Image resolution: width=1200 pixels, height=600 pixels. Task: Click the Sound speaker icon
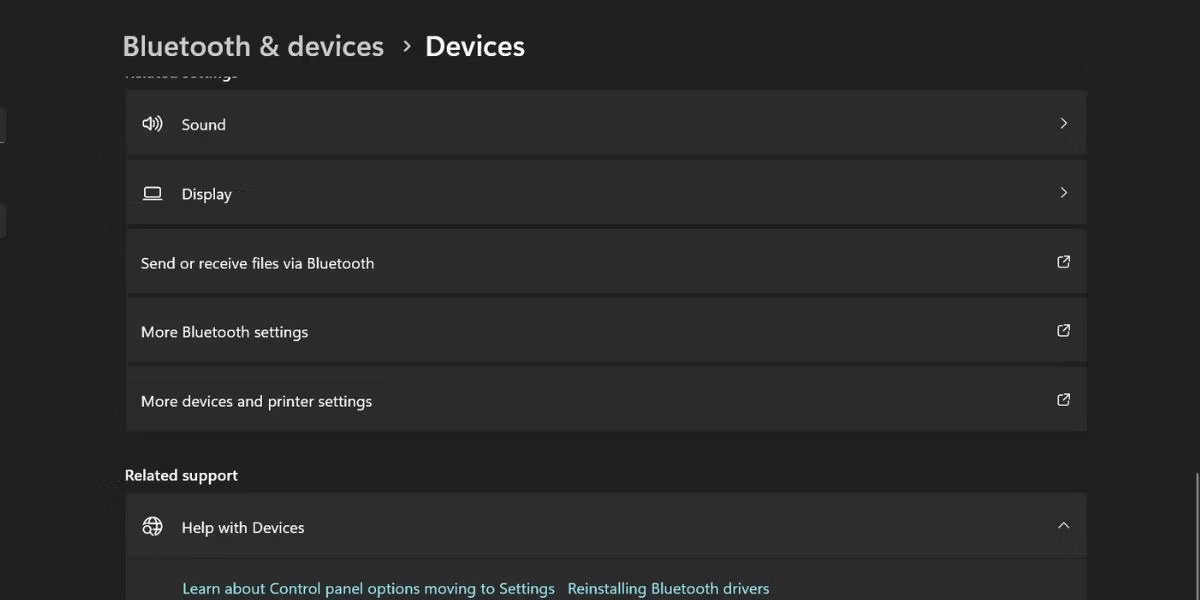click(152, 124)
